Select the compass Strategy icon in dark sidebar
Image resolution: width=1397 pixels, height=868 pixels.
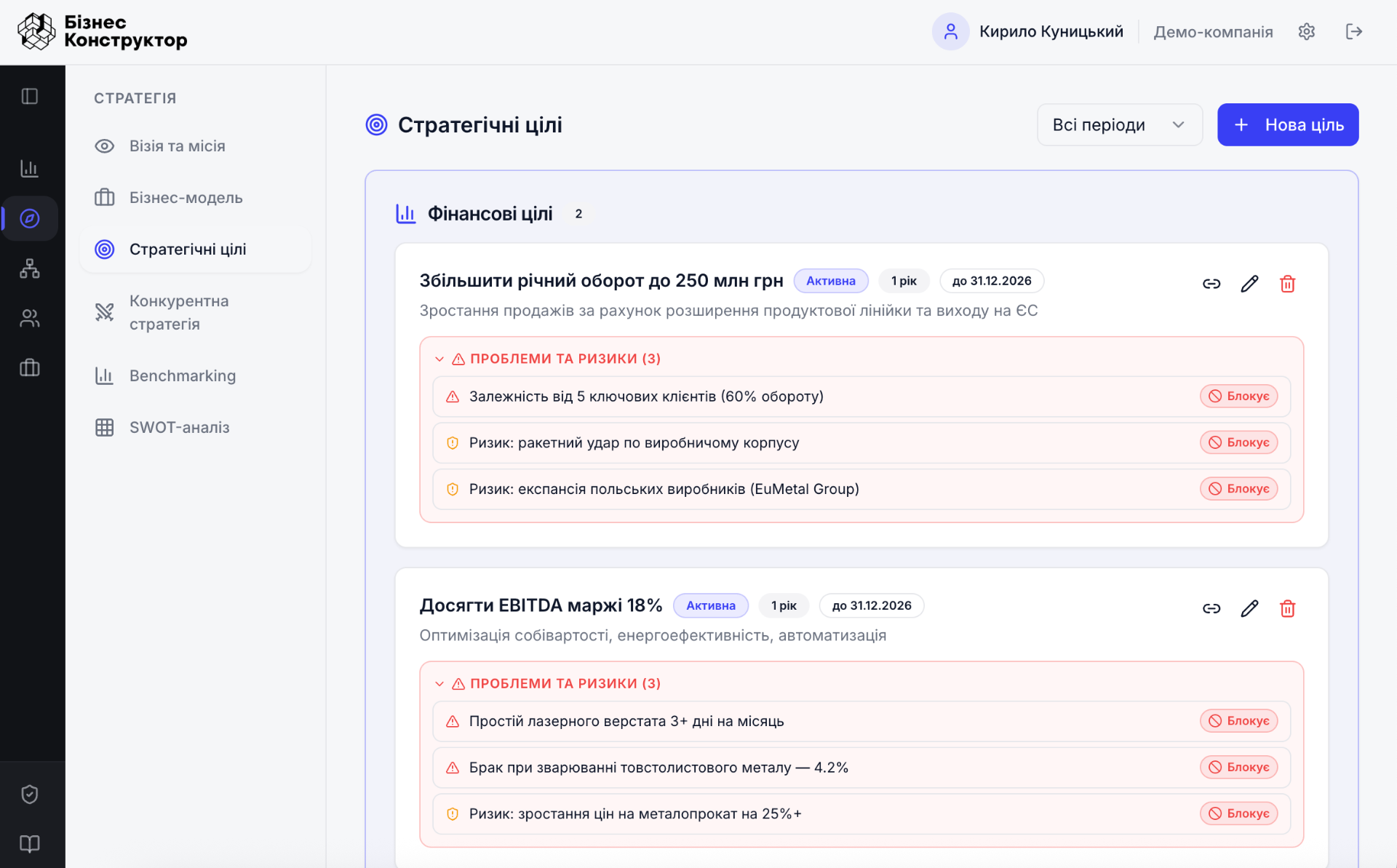click(30, 218)
